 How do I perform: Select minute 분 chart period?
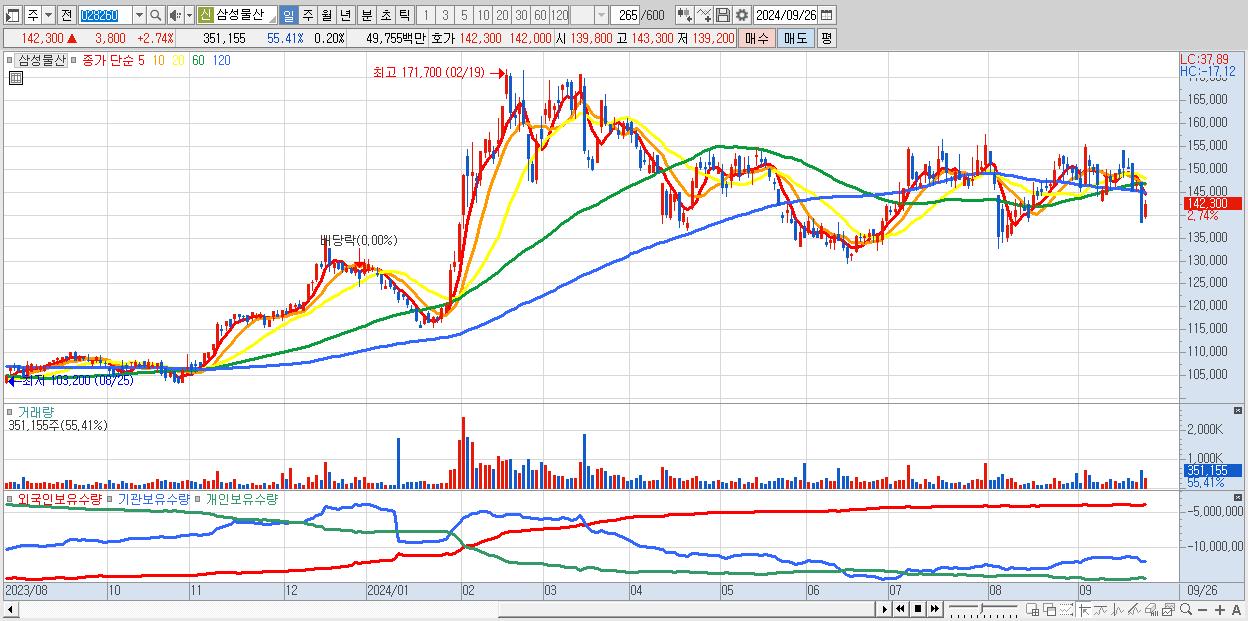click(x=366, y=15)
